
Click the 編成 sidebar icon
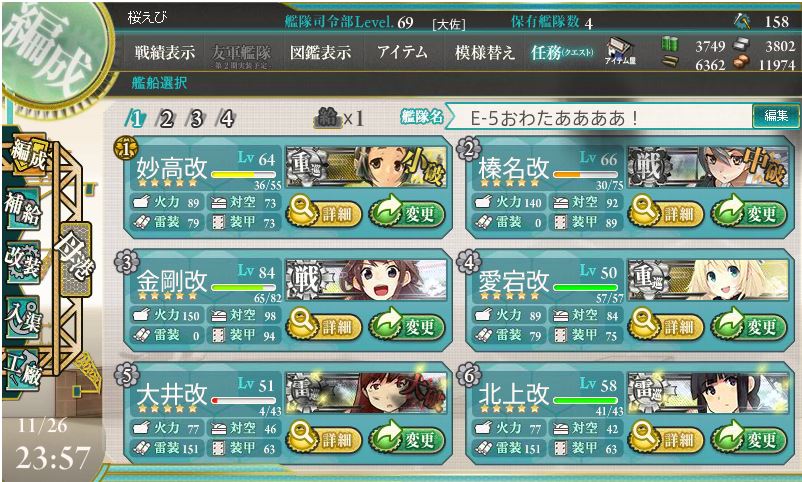pyautogui.click(x=27, y=156)
